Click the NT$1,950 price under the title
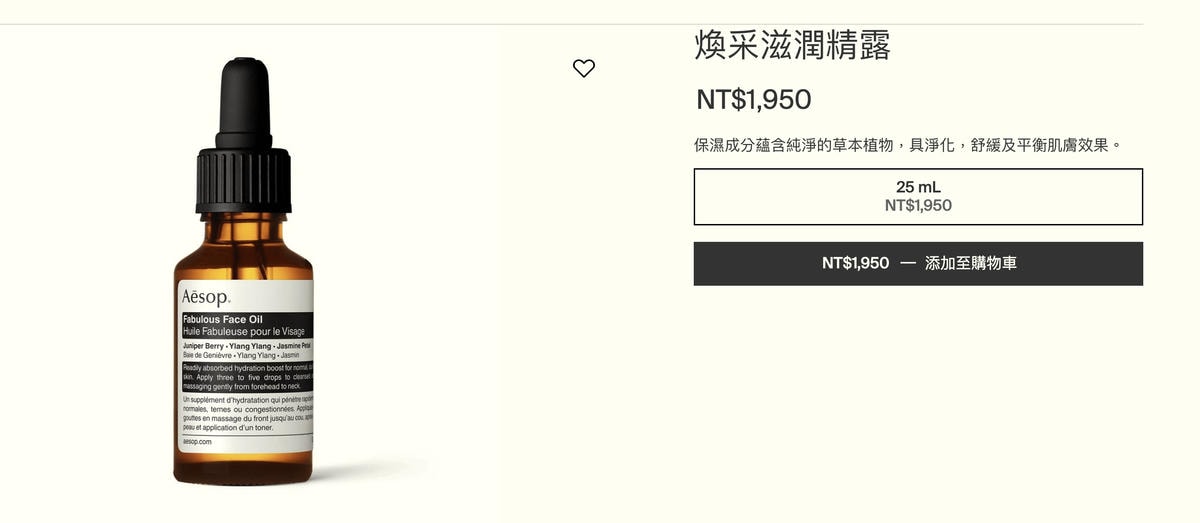Image resolution: width=1200 pixels, height=523 pixels. pyautogui.click(x=754, y=99)
